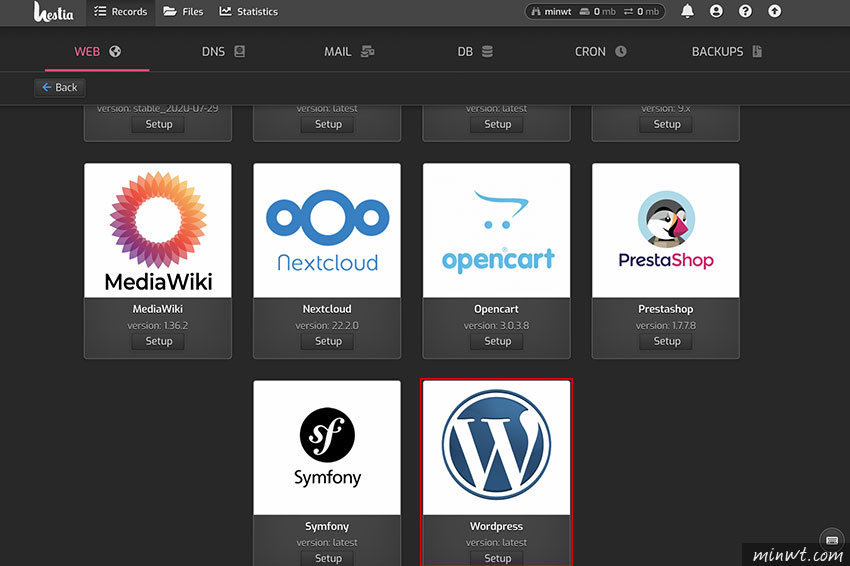Click the Prestashop card title text
Image resolution: width=850 pixels, height=566 pixels.
point(666,309)
